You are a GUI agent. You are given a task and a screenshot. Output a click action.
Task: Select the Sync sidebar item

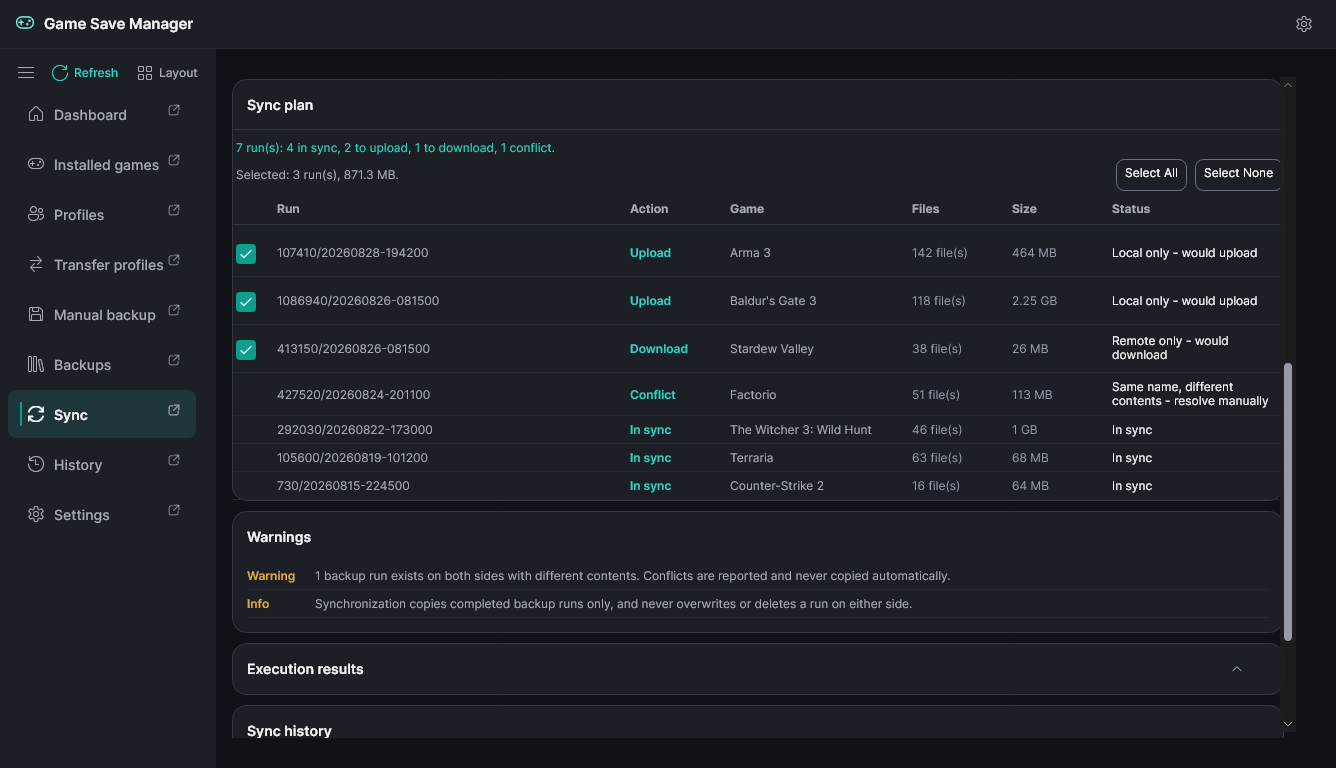click(101, 414)
